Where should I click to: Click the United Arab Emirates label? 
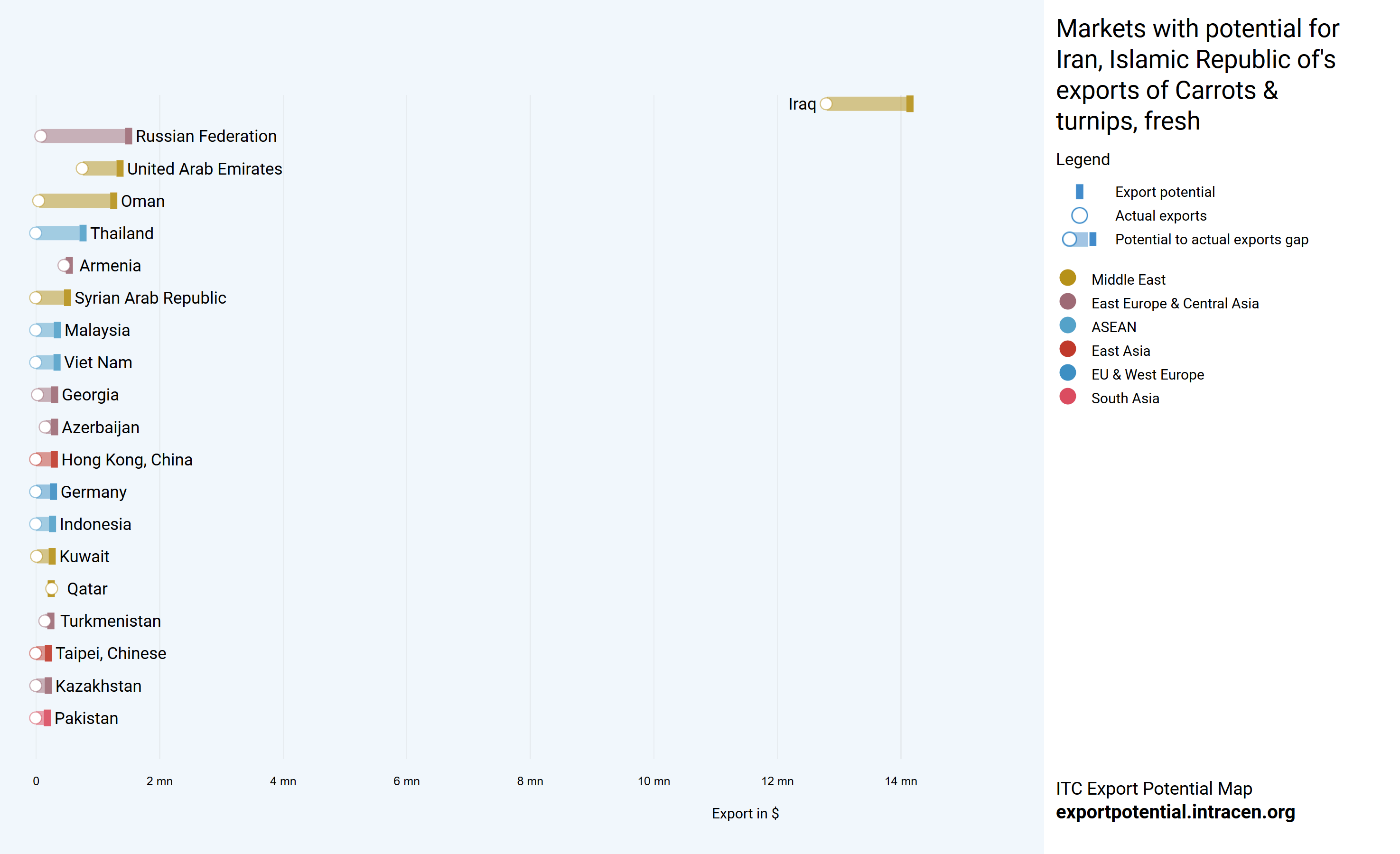tap(205, 169)
